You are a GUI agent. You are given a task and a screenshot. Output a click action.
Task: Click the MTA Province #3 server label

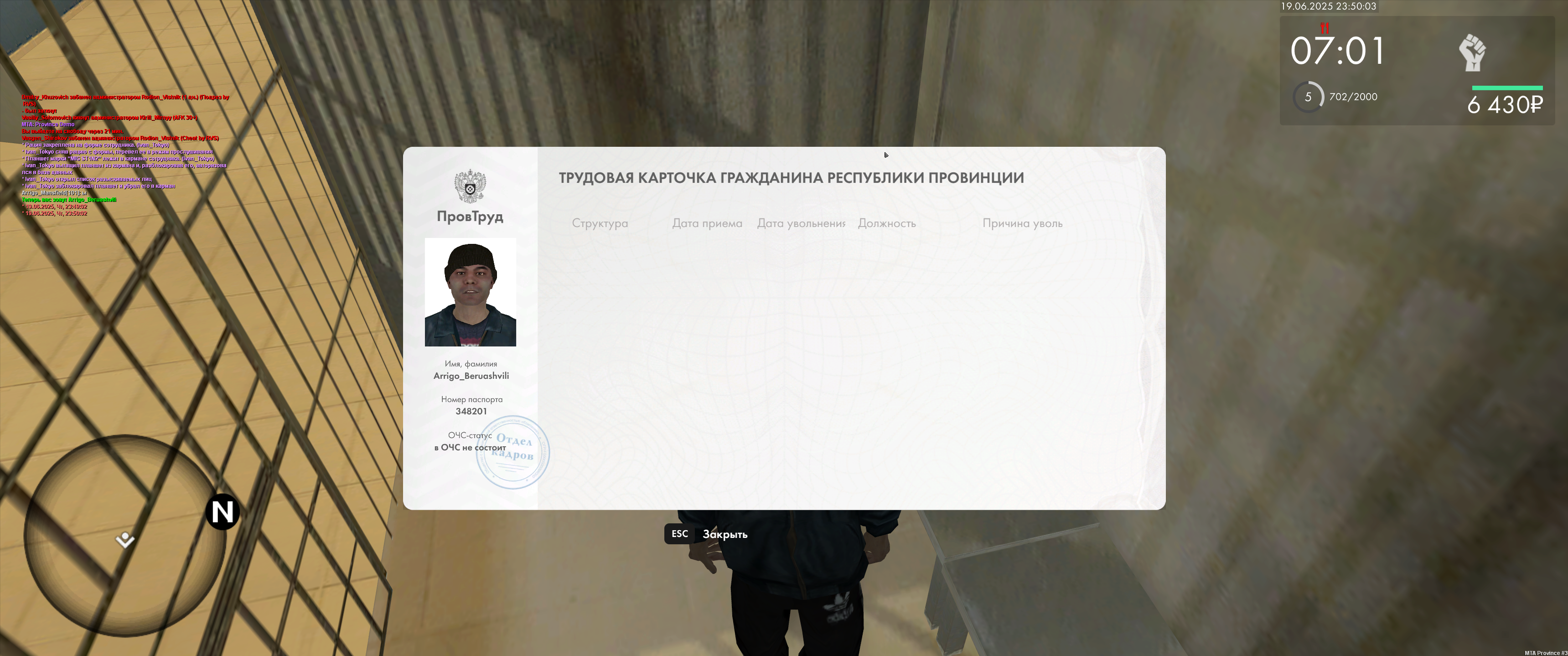1546,652
